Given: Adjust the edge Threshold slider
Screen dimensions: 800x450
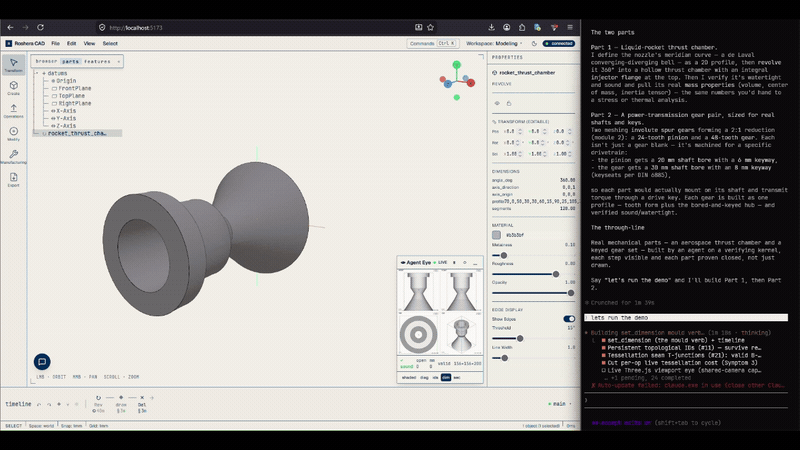Looking at the screenshot, I should (x=533, y=338).
